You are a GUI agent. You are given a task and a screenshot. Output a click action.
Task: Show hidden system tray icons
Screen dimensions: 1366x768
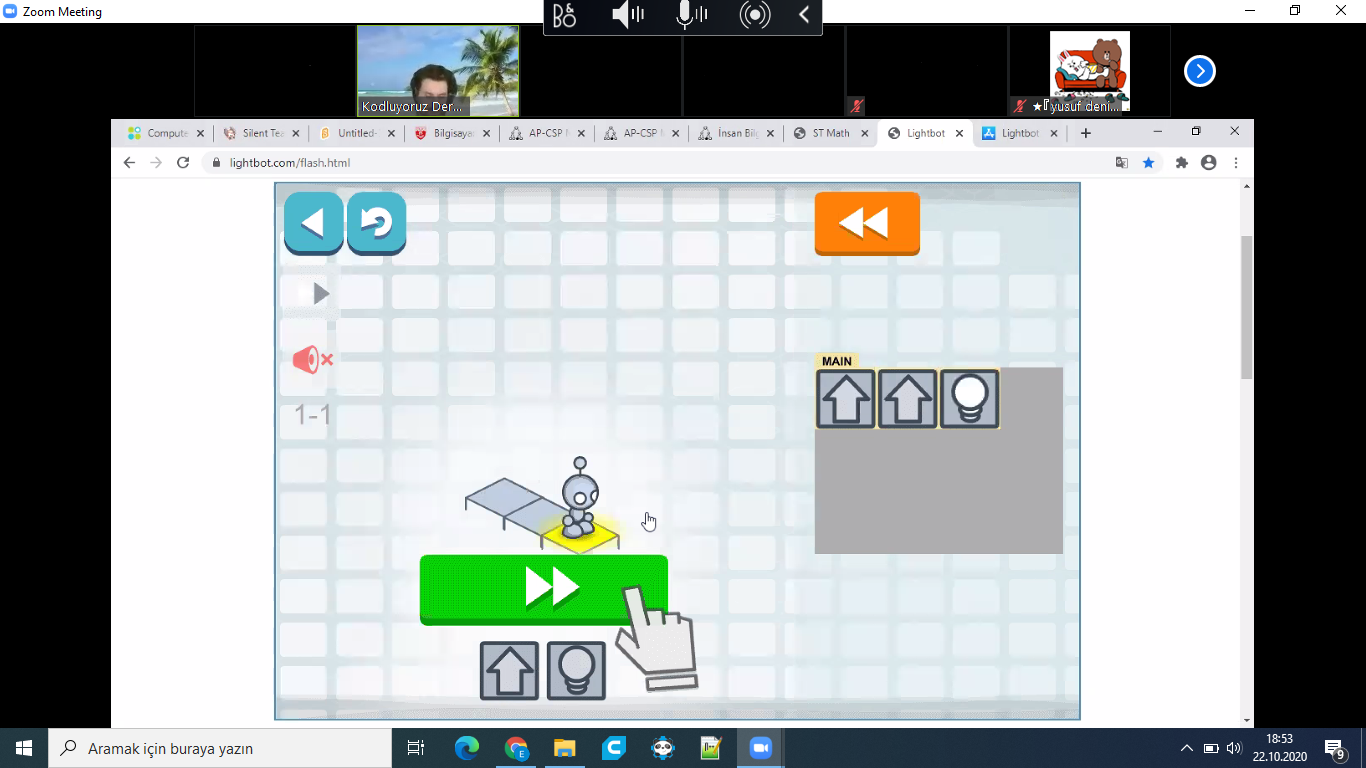click(1187, 748)
